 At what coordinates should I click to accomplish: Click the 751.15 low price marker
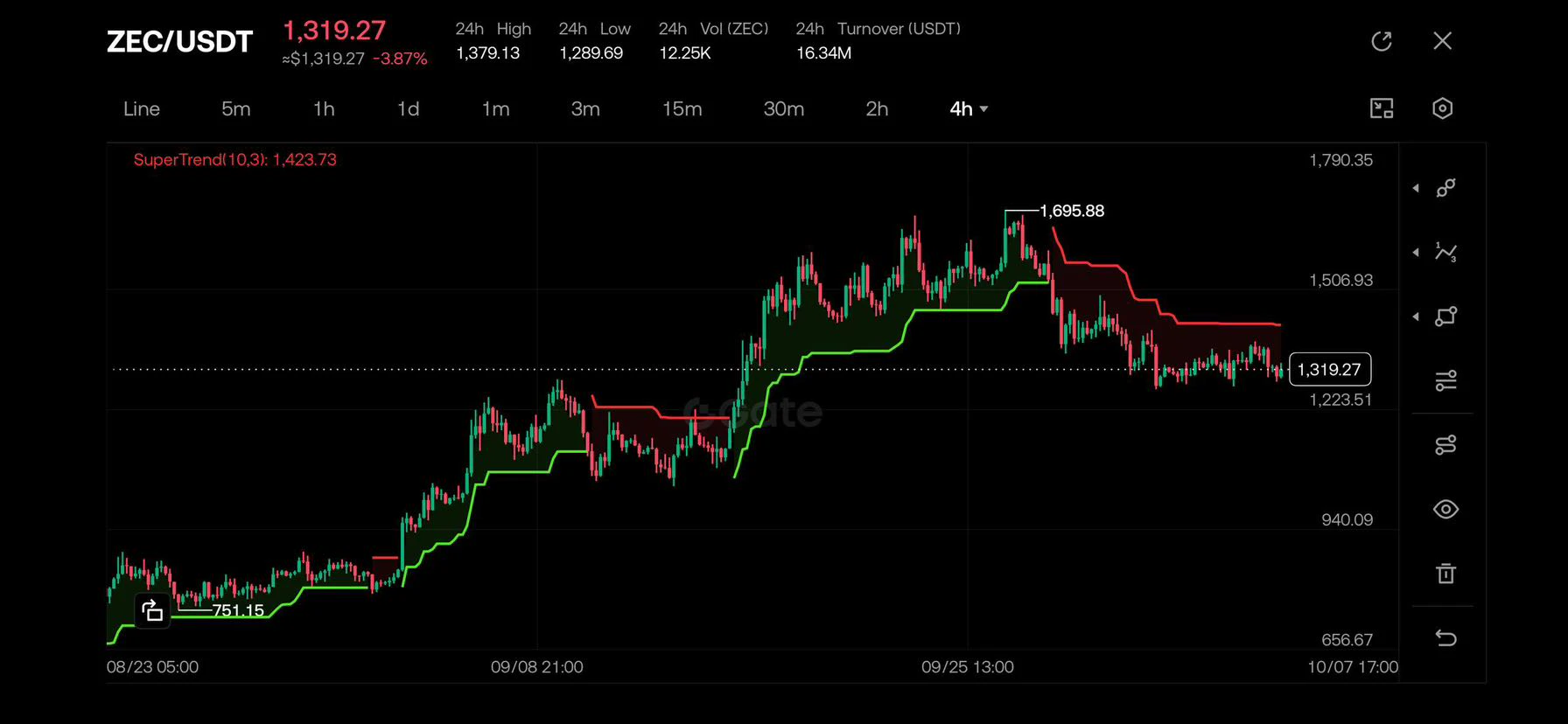[238, 610]
